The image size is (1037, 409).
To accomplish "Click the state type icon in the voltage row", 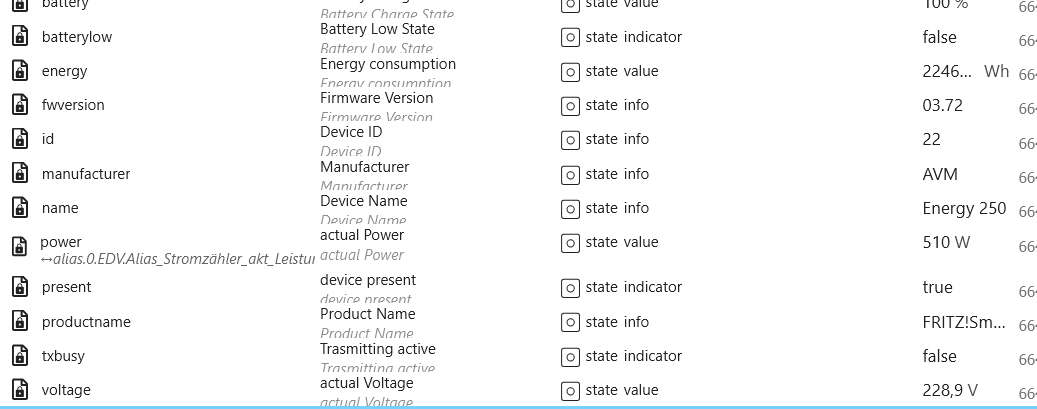I will tap(570, 390).
